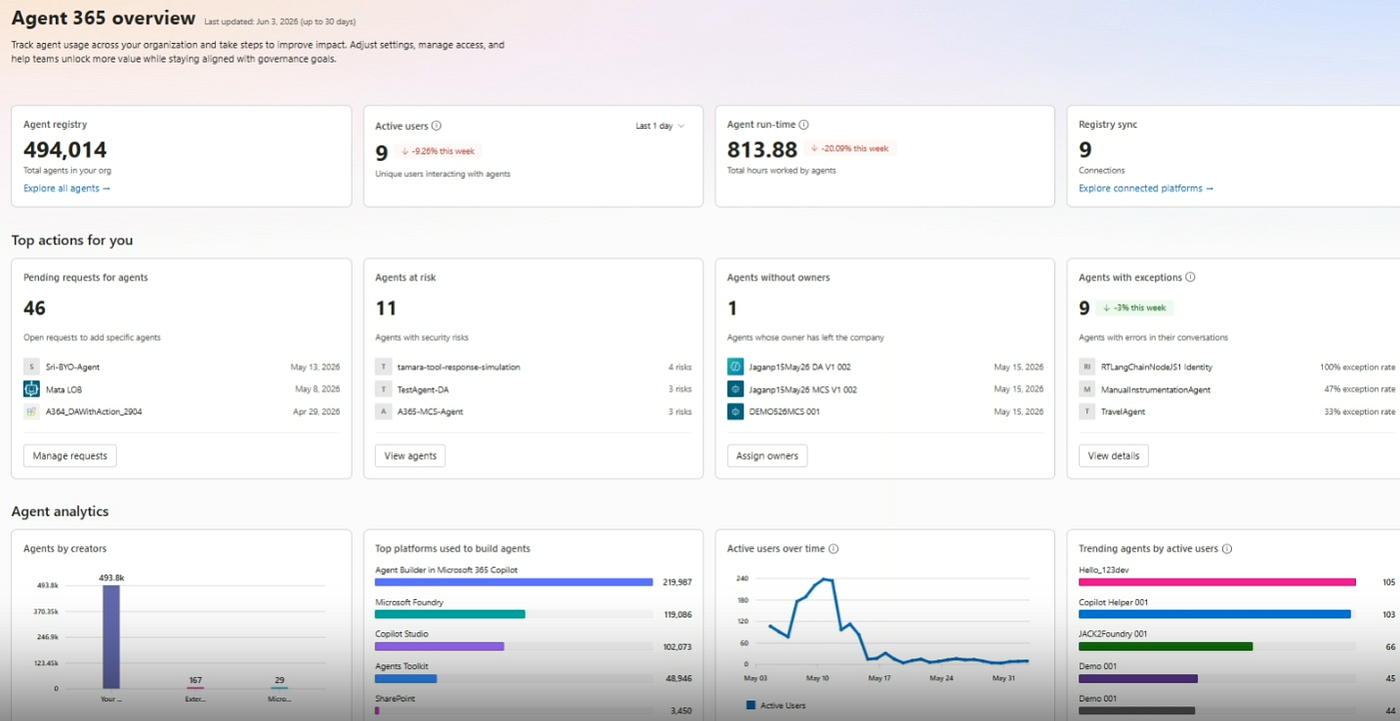Click the Assign owners button
Image resolution: width=1400 pixels, height=721 pixels.
click(x=767, y=456)
